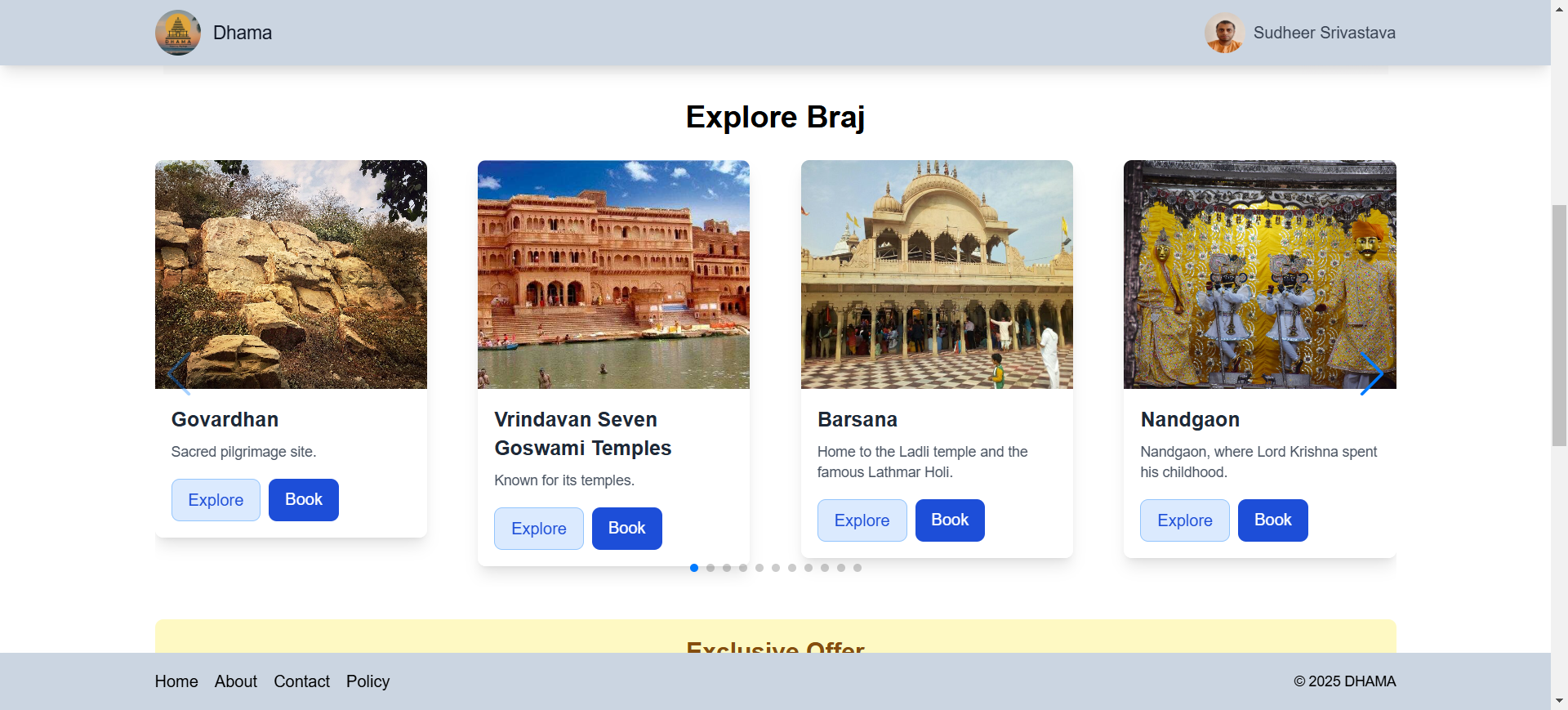
Task: Open the Contact page
Action: [x=301, y=681]
